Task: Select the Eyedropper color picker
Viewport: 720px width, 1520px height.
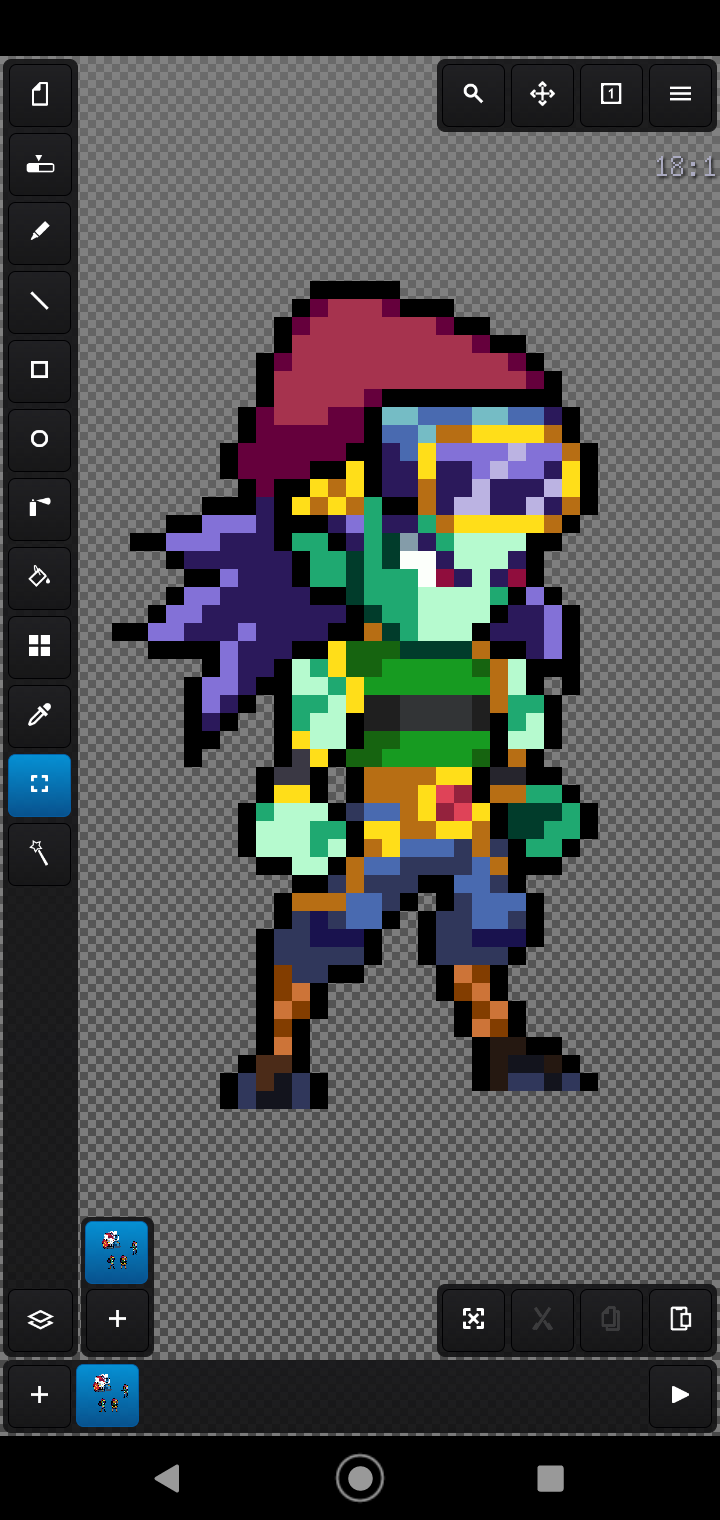Action: pos(40,716)
